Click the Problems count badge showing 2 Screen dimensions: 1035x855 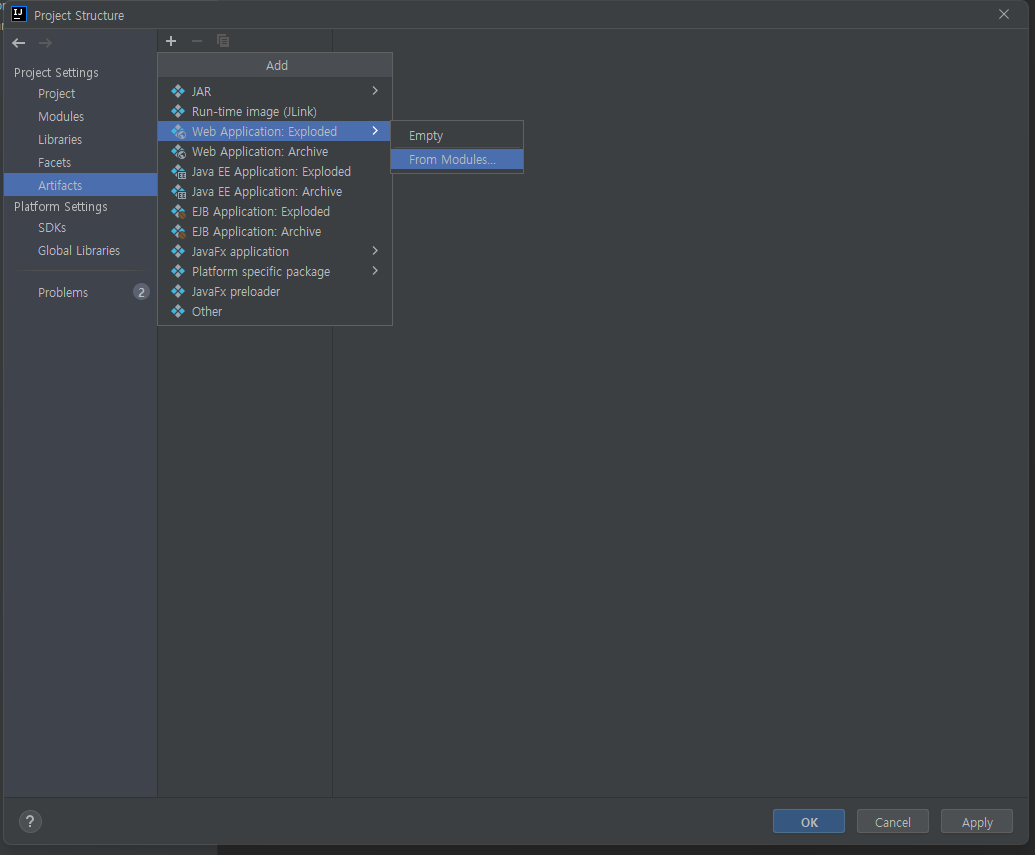click(141, 292)
